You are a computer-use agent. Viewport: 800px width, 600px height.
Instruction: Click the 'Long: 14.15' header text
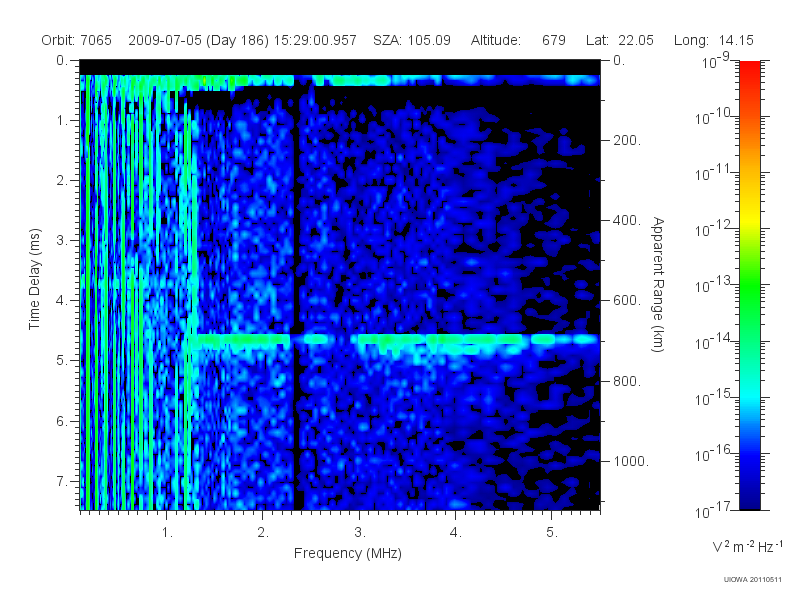[x=713, y=40]
